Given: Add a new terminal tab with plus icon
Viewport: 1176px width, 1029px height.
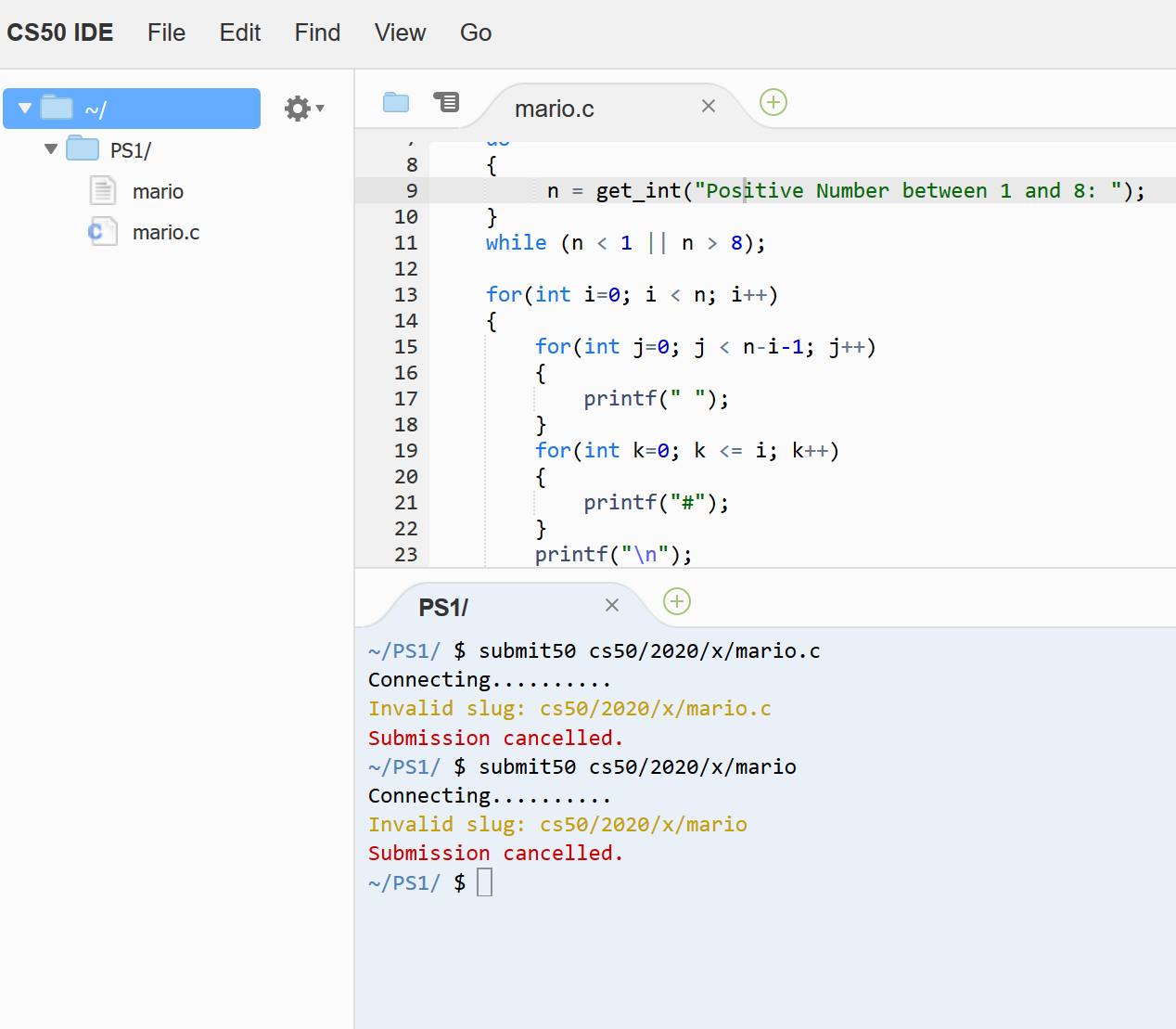Looking at the screenshot, I should coord(677,601).
